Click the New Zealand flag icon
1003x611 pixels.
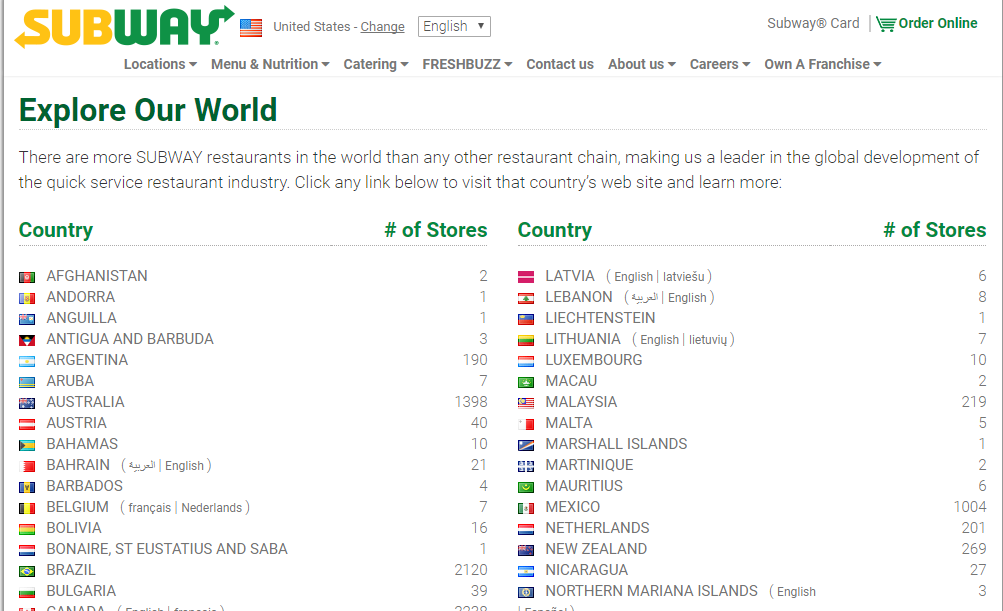coord(526,550)
